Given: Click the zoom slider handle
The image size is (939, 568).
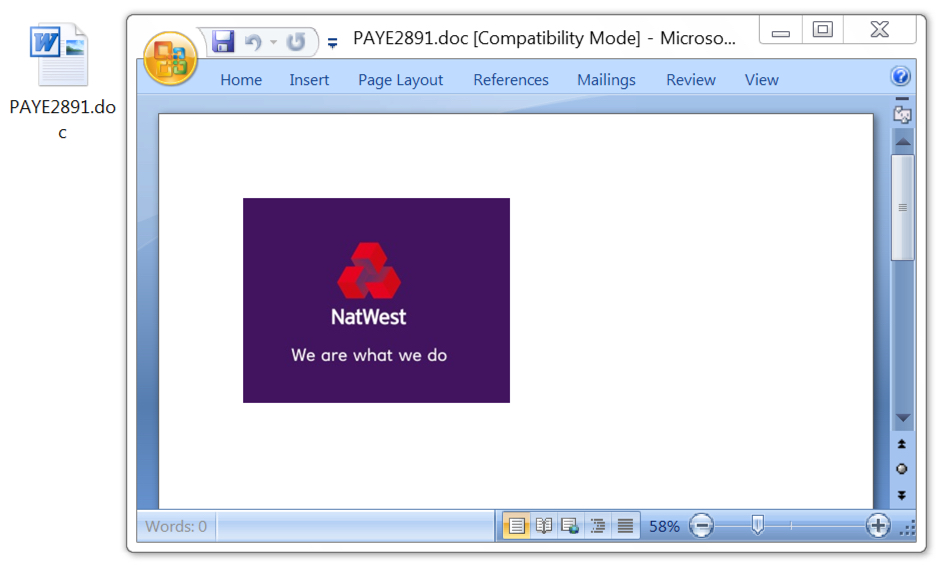Looking at the screenshot, I should [758, 525].
